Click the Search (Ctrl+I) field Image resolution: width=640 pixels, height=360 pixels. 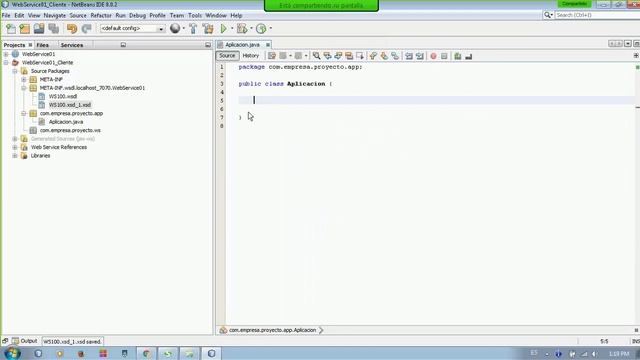coord(597,15)
